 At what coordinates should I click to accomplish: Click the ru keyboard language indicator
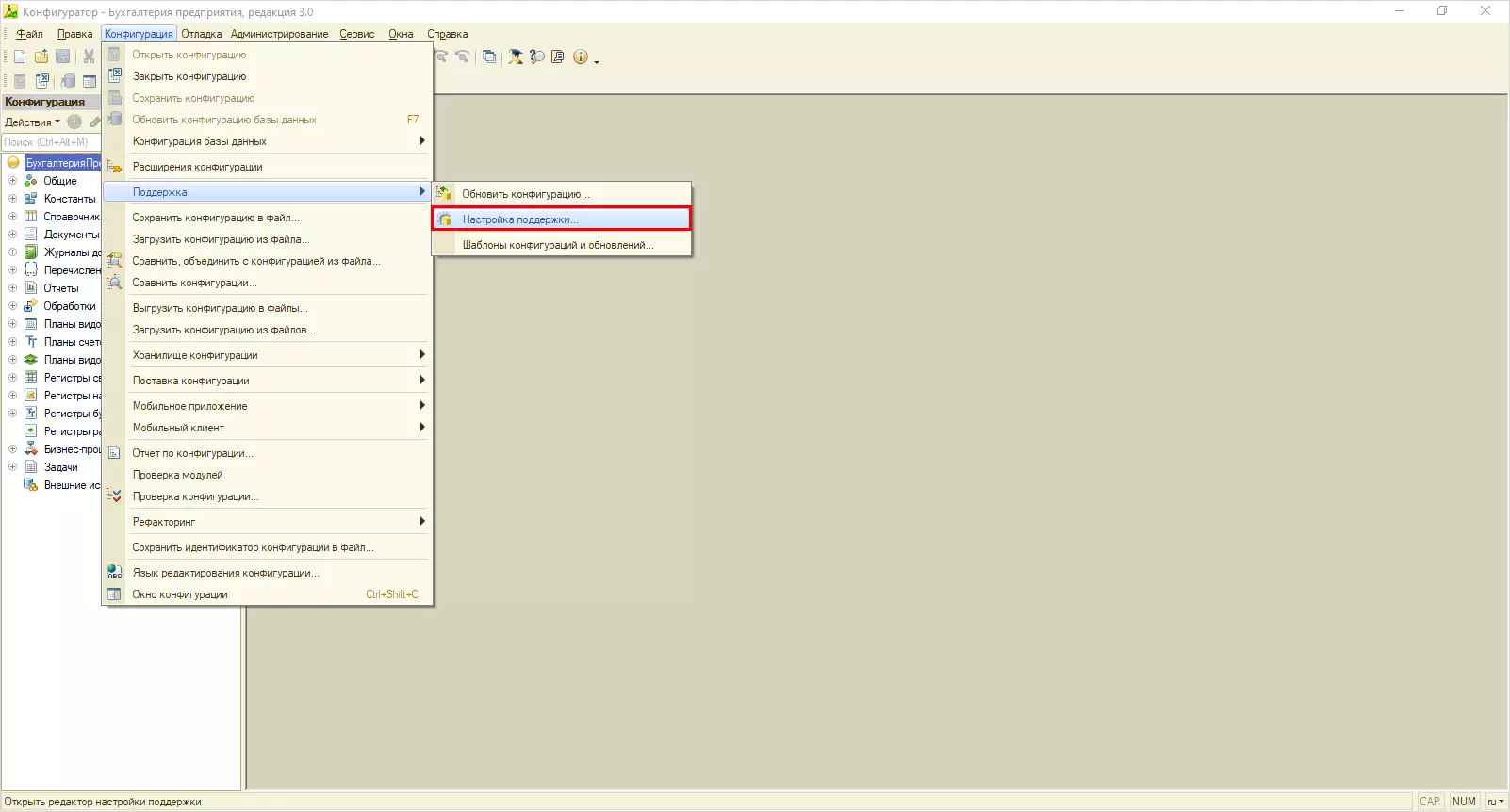pos(1495,802)
